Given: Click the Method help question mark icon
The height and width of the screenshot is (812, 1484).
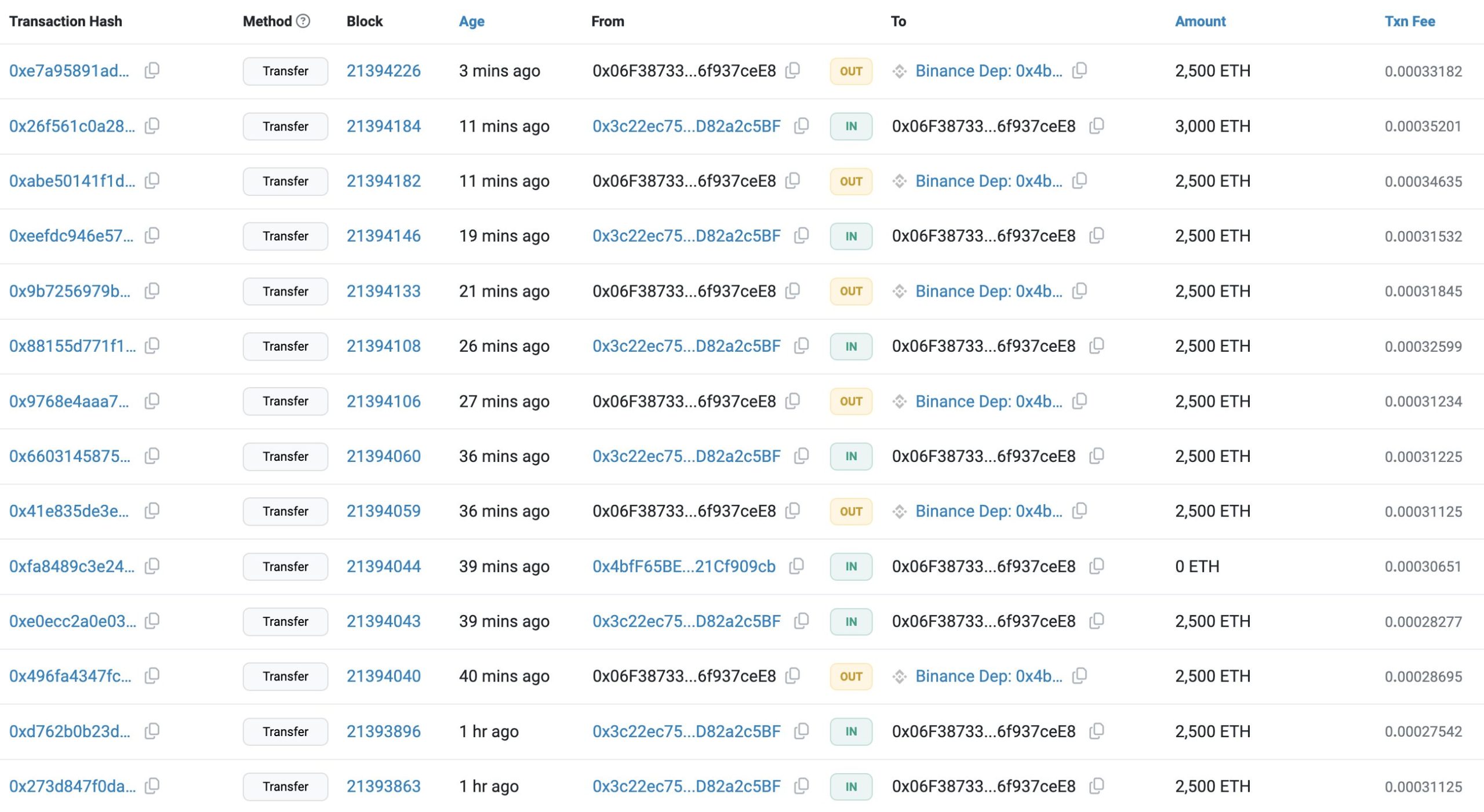Looking at the screenshot, I should pyautogui.click(x=303, y=21).
